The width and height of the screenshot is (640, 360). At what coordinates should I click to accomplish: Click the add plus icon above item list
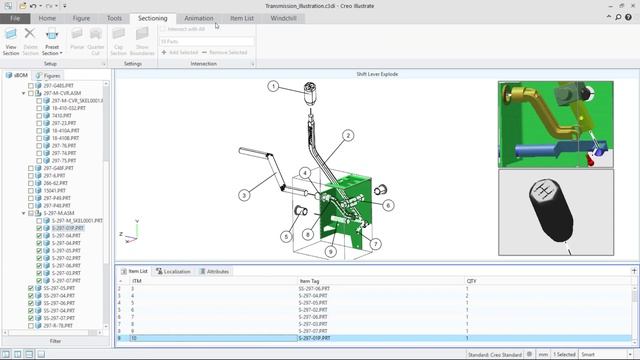(634, 271)
